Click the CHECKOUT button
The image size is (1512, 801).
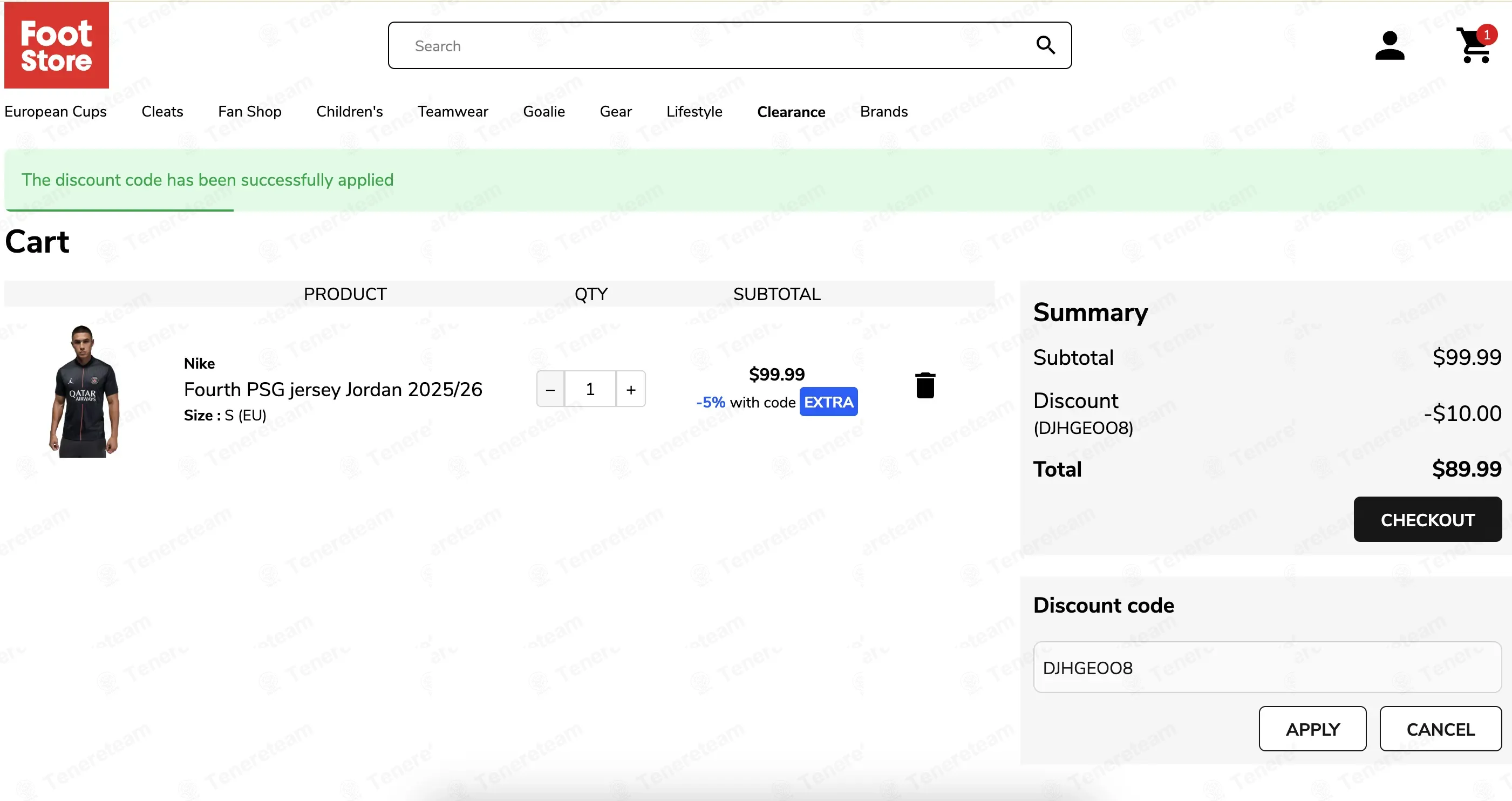coord(1427,520)
